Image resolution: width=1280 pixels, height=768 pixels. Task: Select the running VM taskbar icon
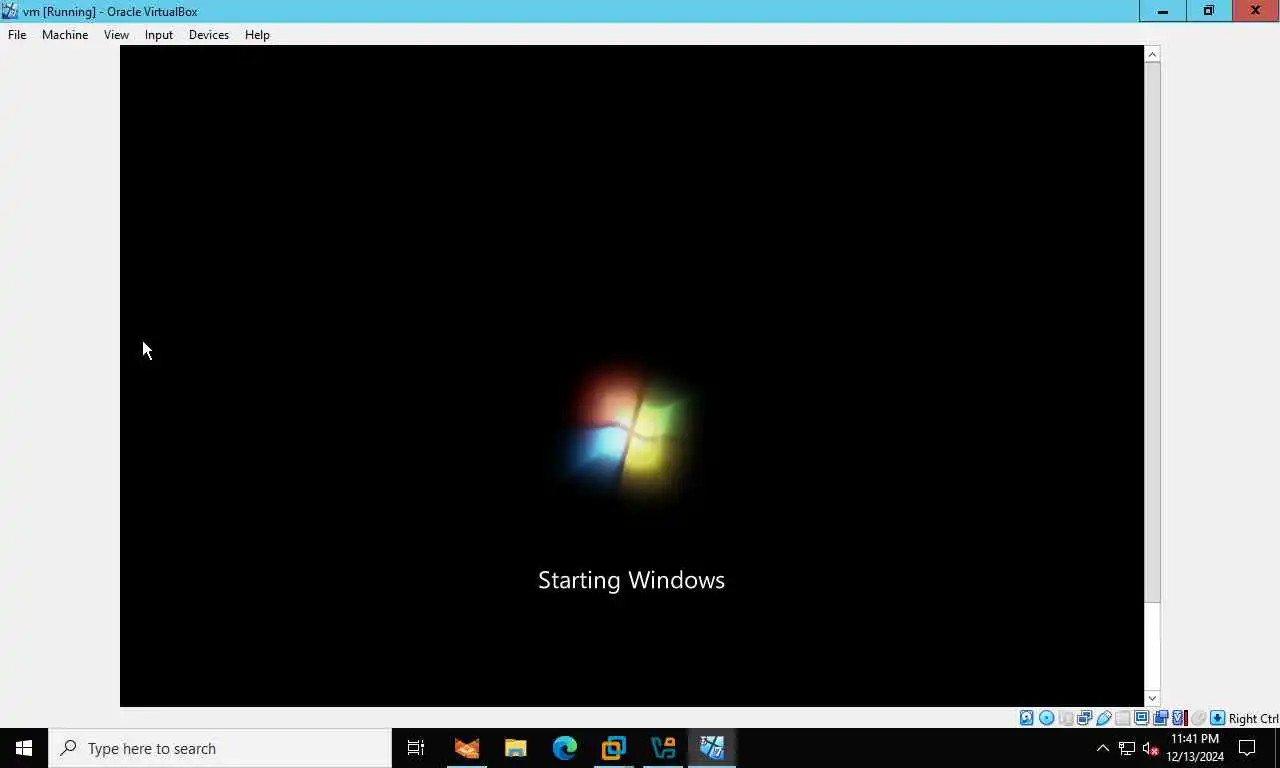click(x=712, y=748)
